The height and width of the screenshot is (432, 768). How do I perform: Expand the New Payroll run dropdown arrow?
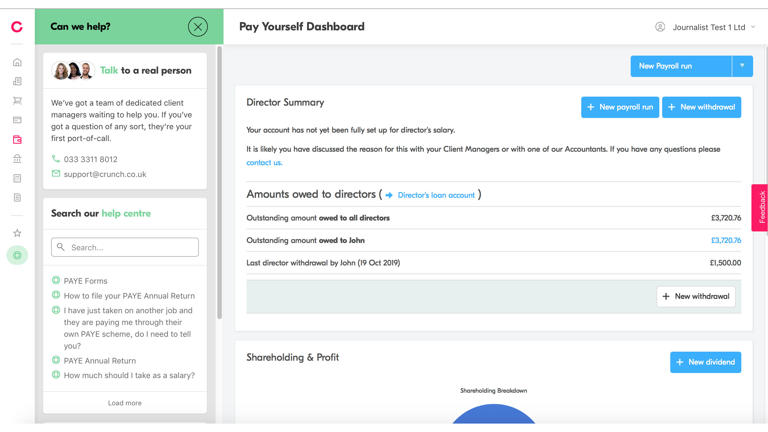point(742,66)
